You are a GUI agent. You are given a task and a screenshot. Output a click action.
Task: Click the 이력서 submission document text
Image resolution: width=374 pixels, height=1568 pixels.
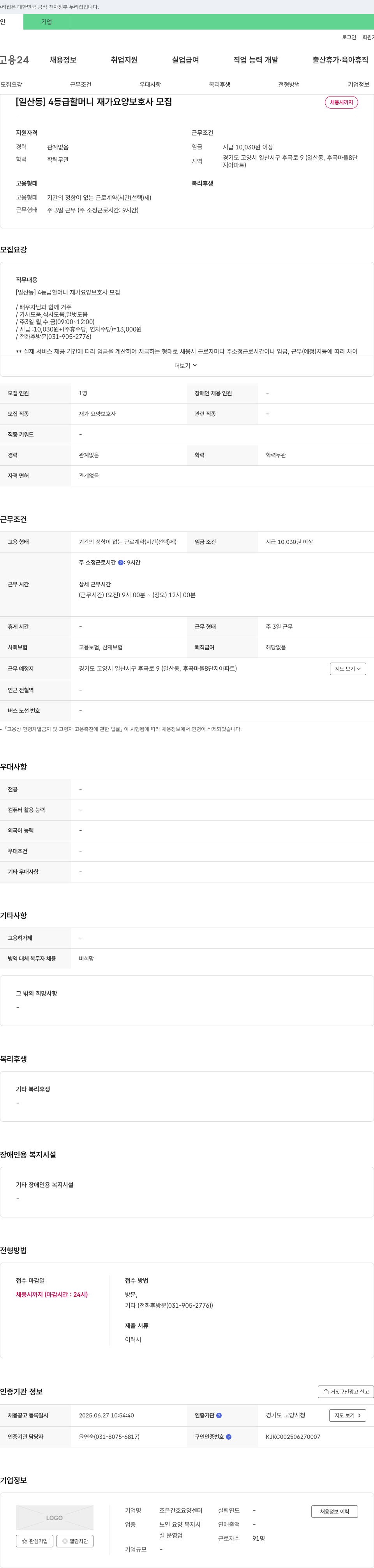(x=133, y=1340)
